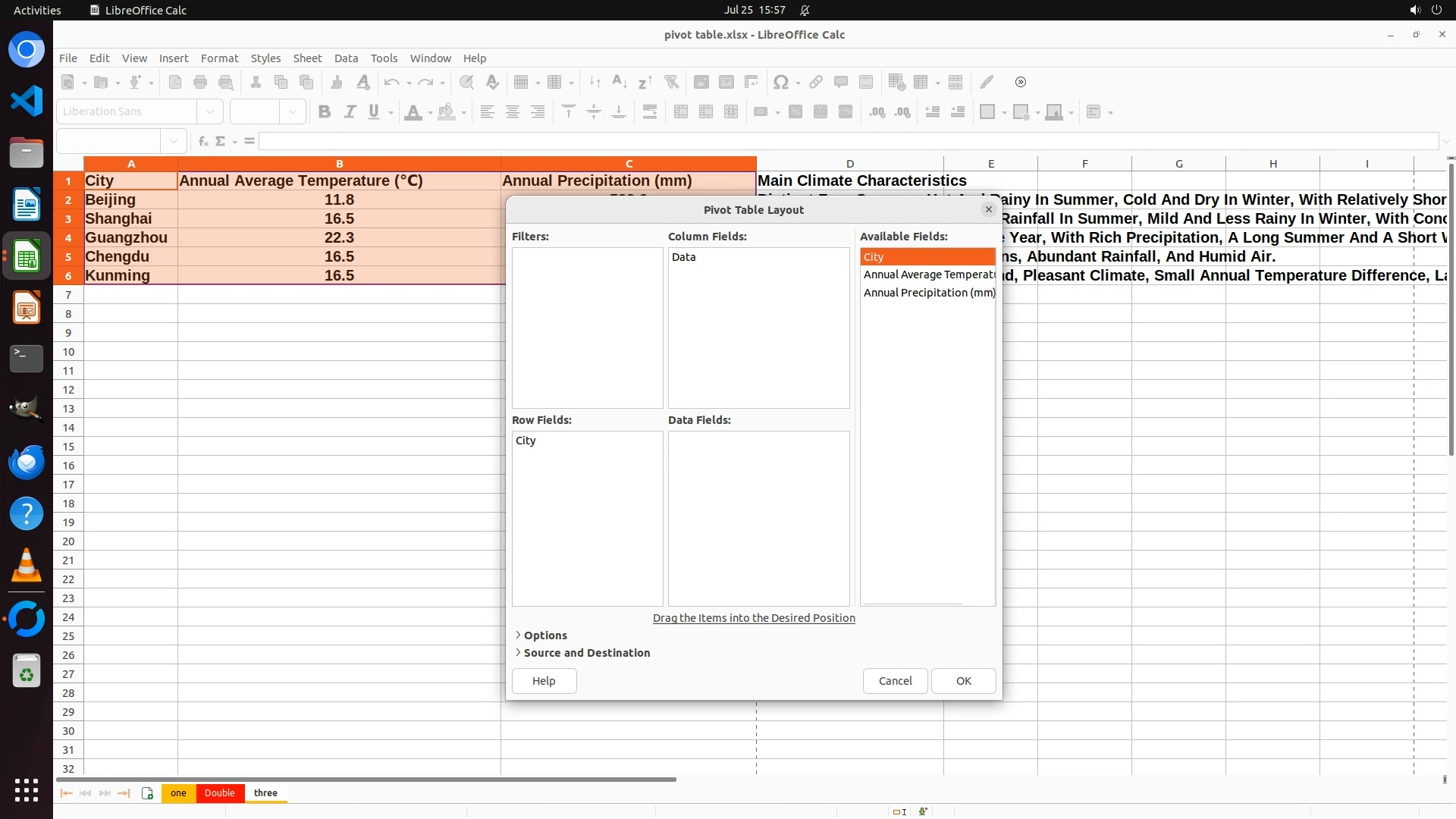Open the Data menu
This screenshot has height=819, width=1456.
click(x=346, y=58)
